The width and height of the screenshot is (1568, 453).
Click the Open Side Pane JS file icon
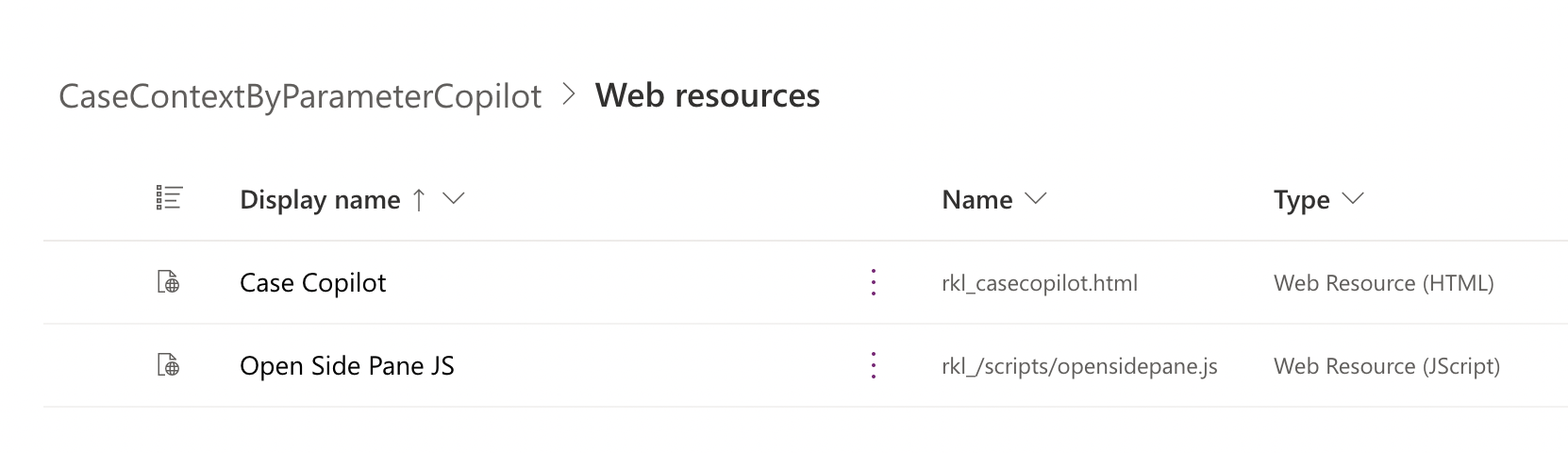click(x=168, y=365)
